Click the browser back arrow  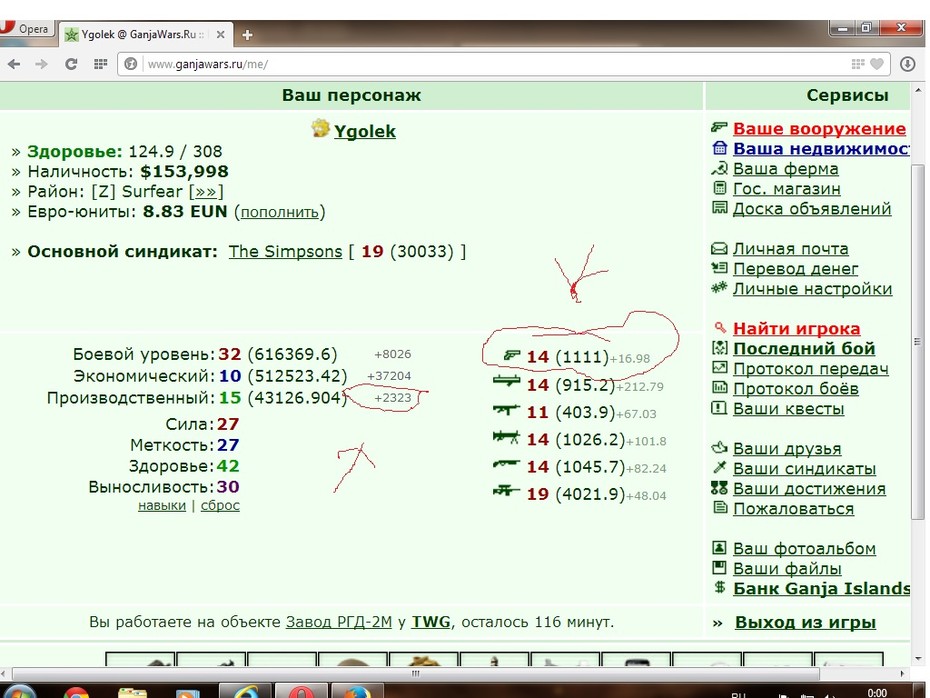pos(14,64)
